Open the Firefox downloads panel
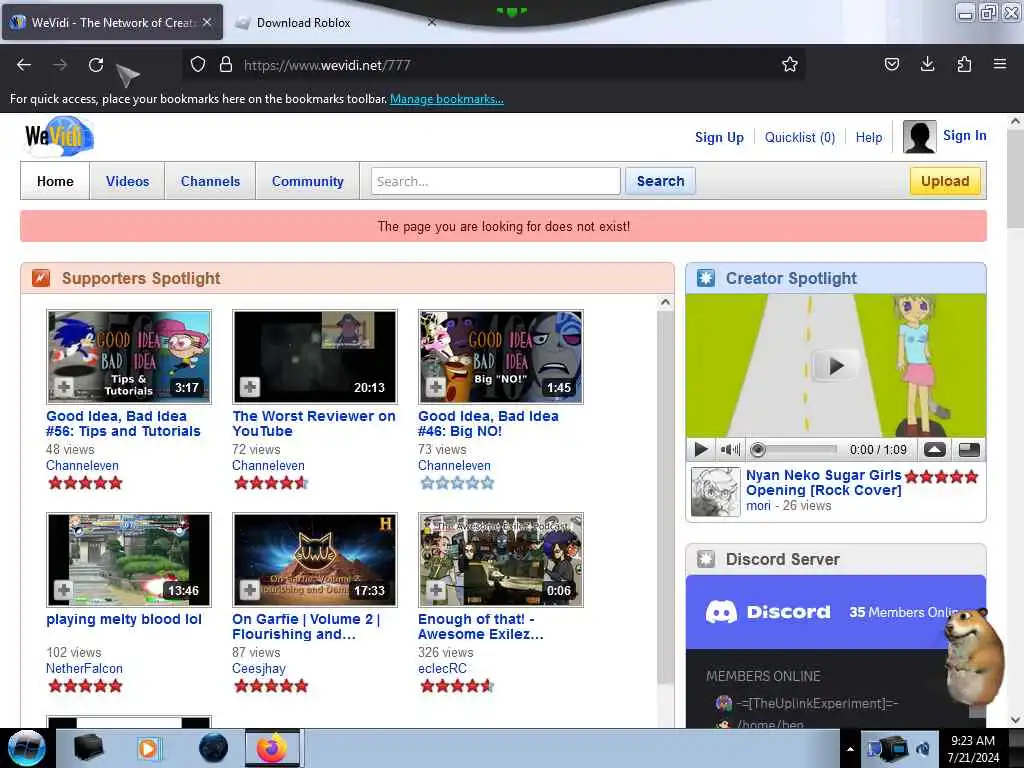The height and width of the screenshot is (768, 1024). 927,64
